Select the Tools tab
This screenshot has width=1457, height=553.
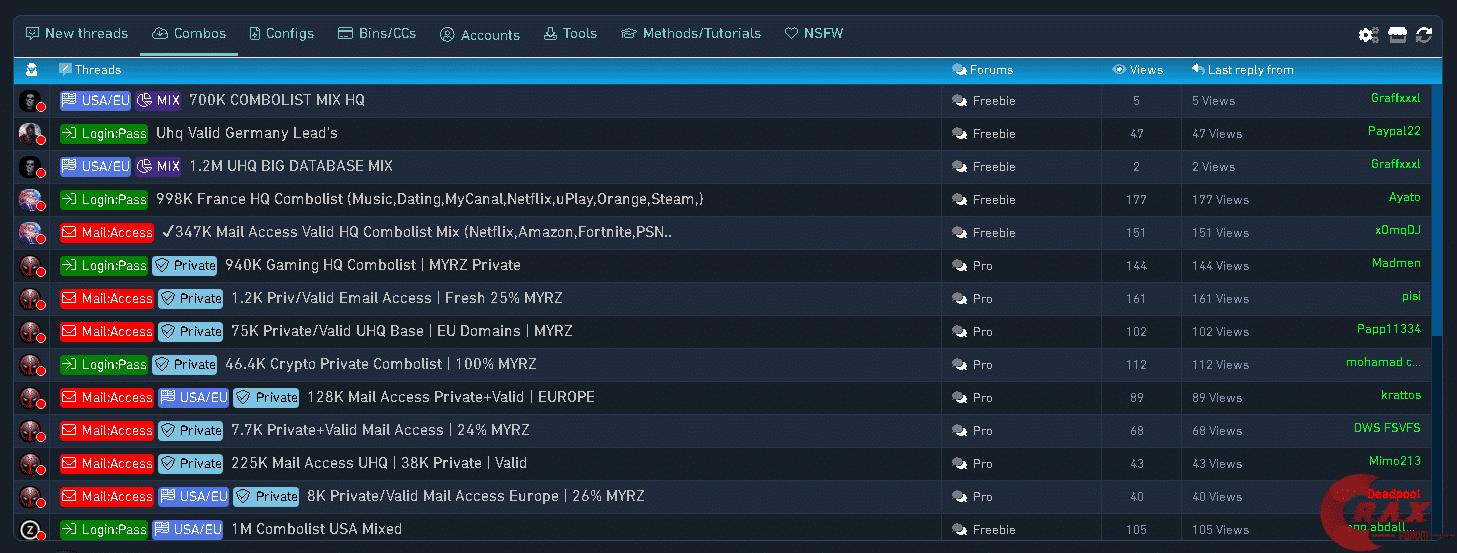570,34
